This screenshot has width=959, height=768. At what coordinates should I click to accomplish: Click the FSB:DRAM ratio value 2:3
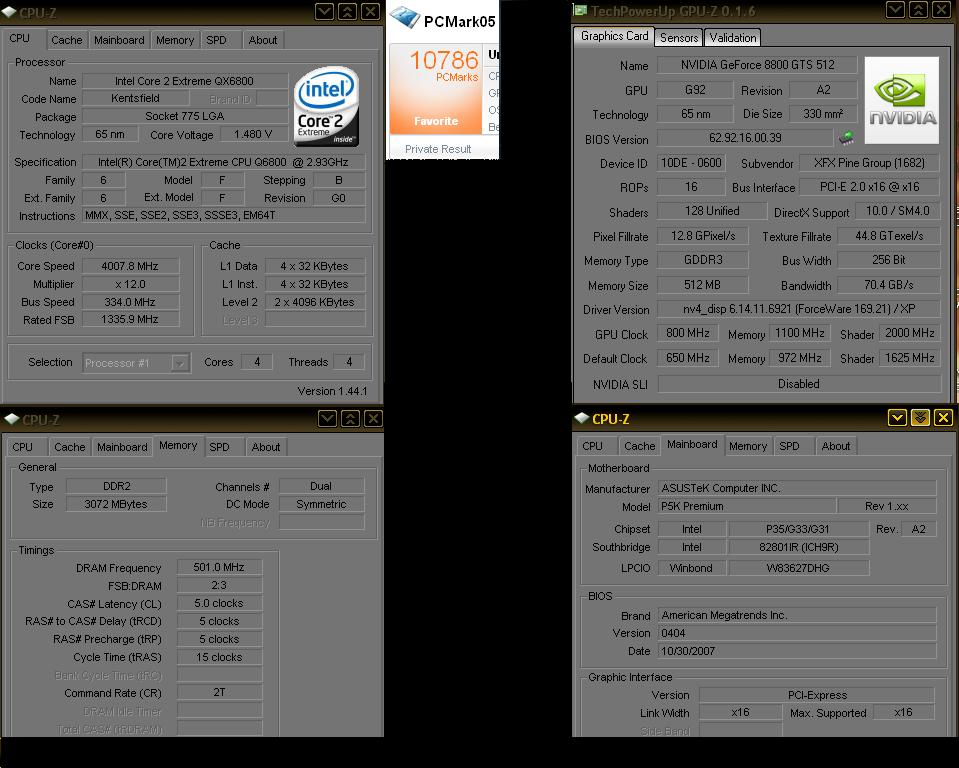[219, 585]
